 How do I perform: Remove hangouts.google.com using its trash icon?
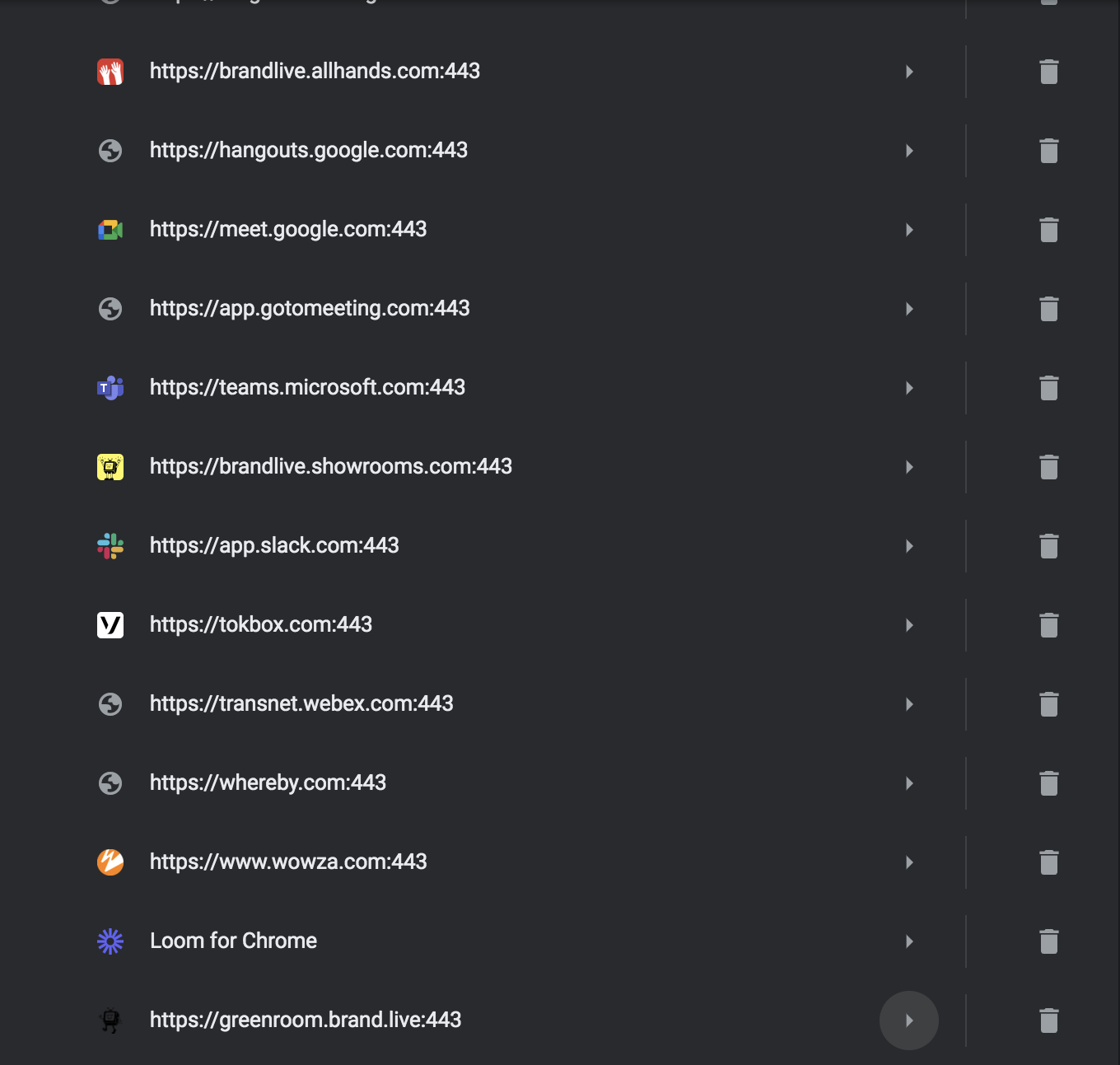(x=1048, y=151)
